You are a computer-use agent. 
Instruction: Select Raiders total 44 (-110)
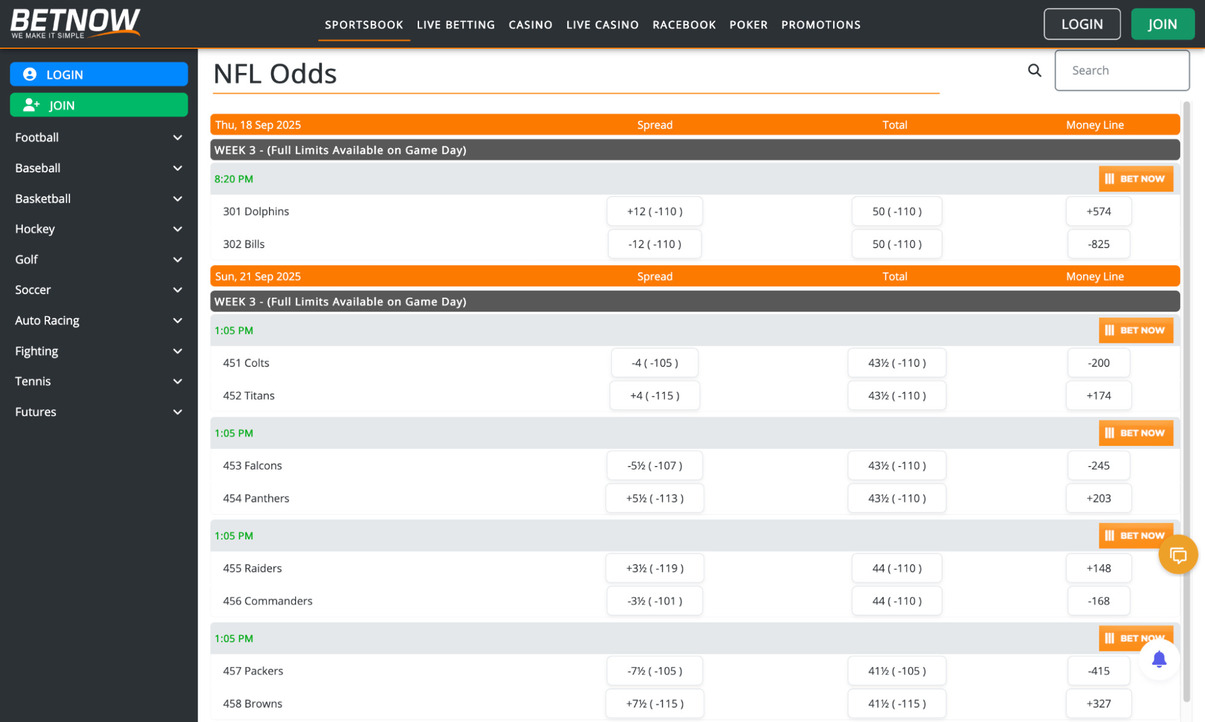pyautogui.click(x=897, y=569)
